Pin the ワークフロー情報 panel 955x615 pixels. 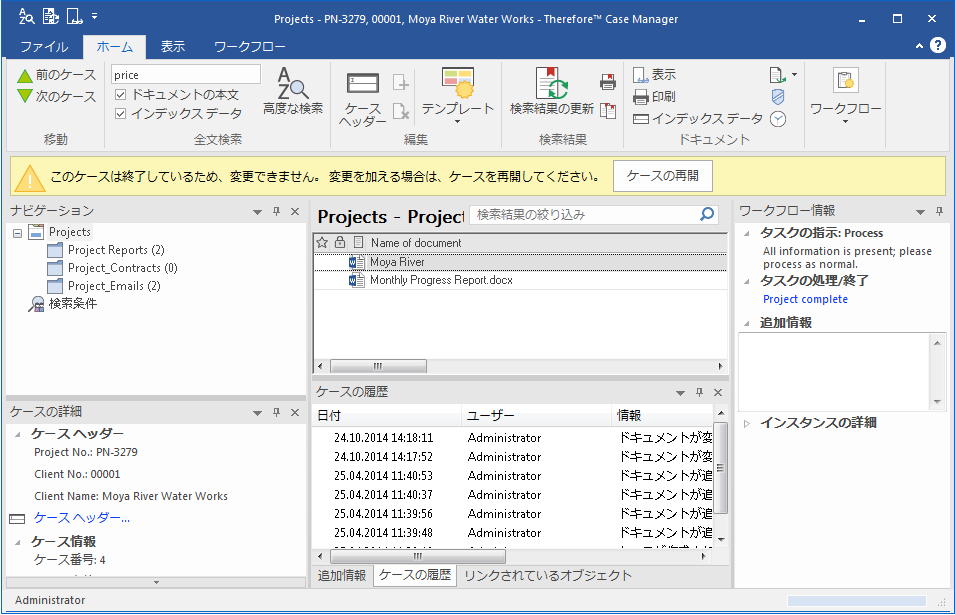[x=940, y=211]
